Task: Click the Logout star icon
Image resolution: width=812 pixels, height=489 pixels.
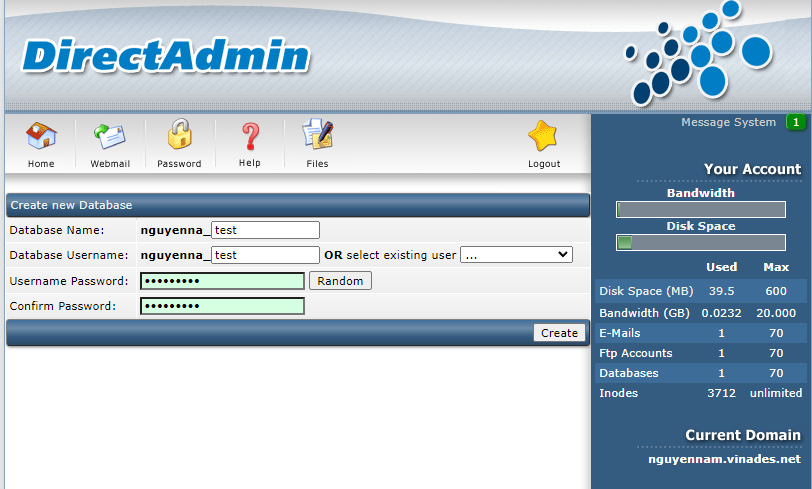Action: pos(543,136)
